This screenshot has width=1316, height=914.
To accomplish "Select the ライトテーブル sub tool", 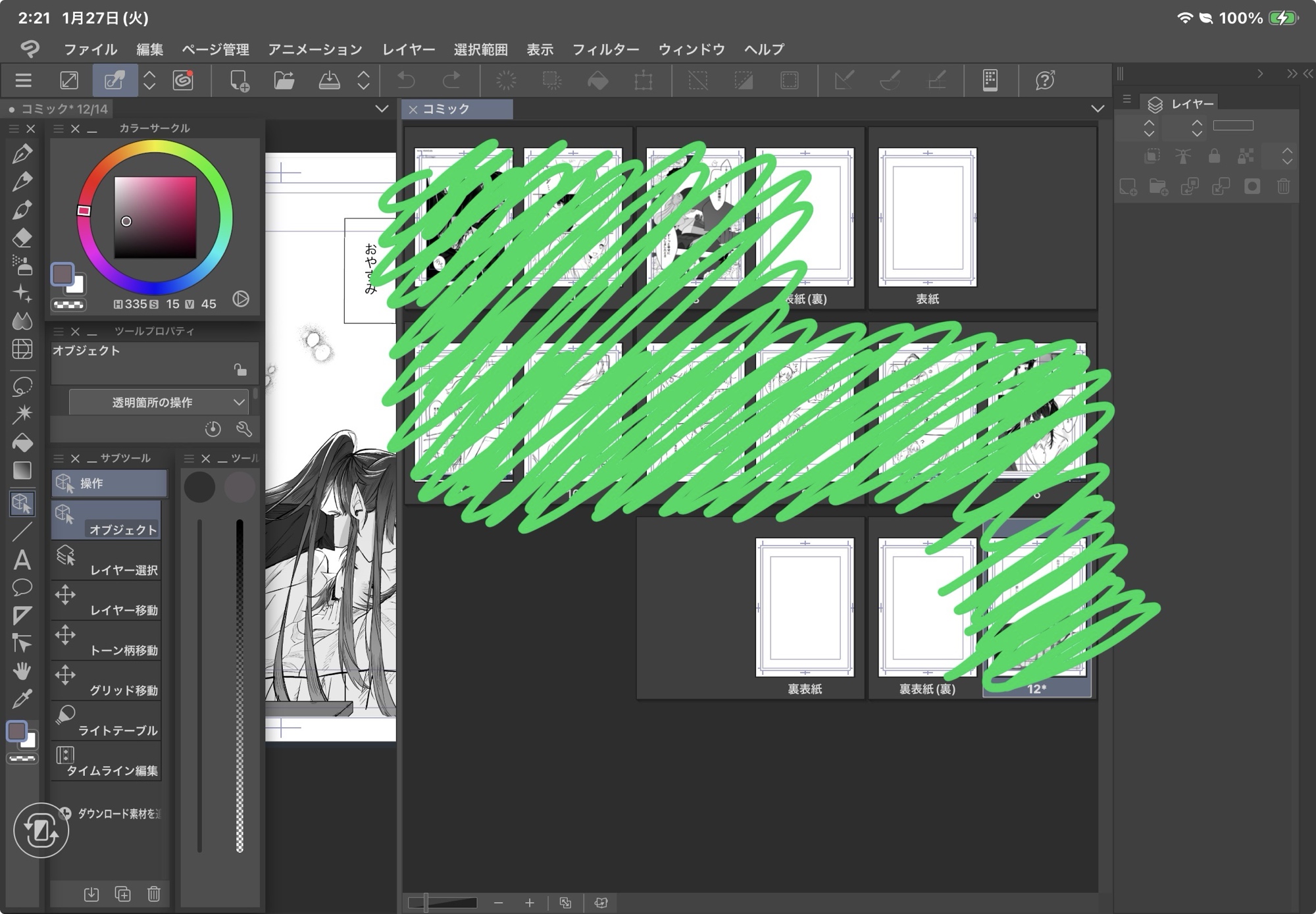I will tap(107, 721).
